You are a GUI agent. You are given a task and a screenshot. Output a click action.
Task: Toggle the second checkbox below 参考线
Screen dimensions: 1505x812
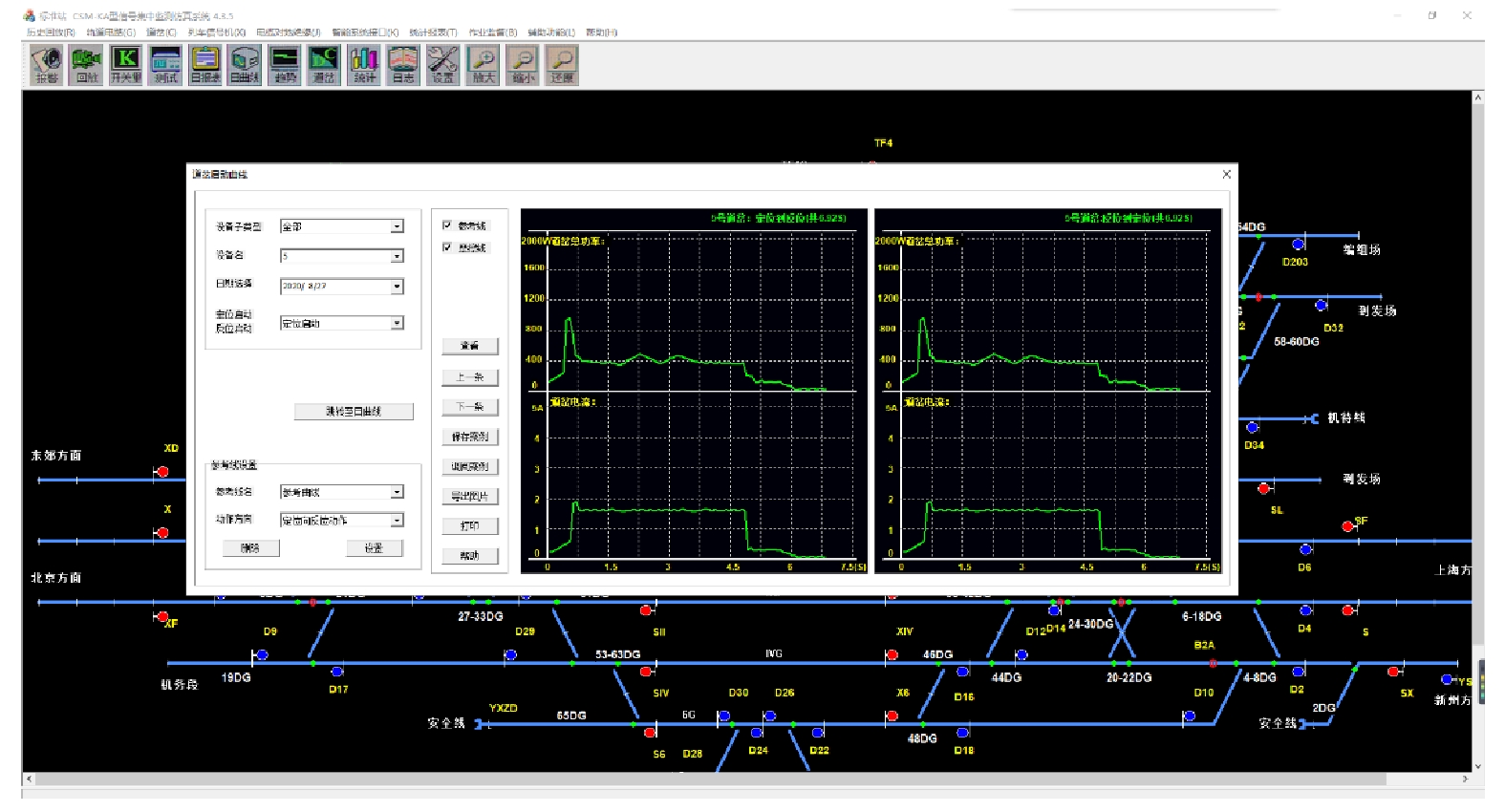tap(447, 247)
